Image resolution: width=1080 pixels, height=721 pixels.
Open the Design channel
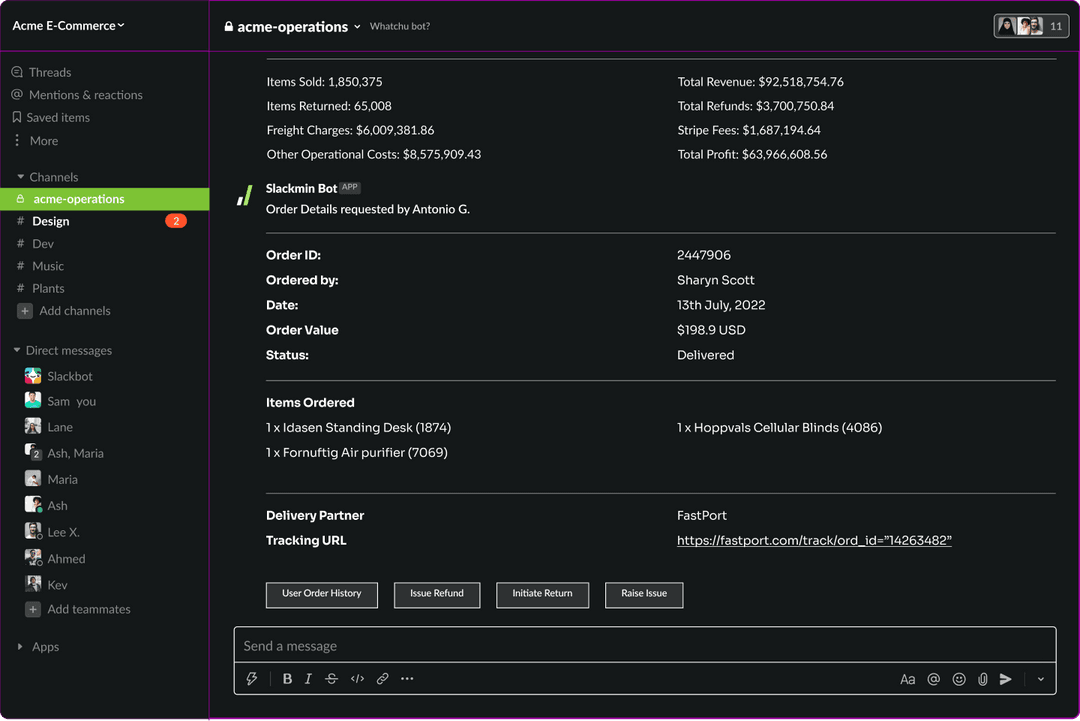(51, 221)
